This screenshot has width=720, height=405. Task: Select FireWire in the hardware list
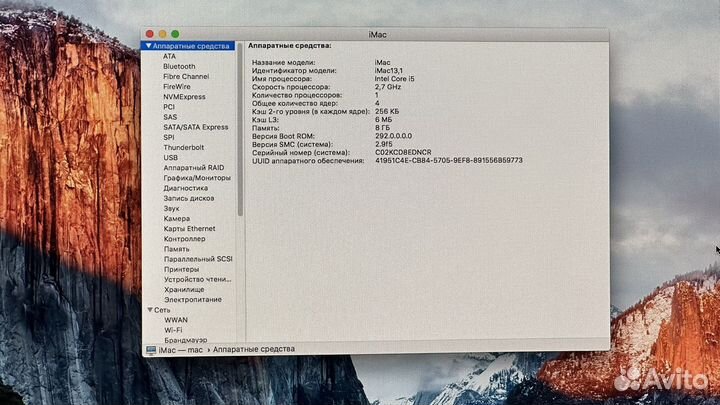point(177,86)
